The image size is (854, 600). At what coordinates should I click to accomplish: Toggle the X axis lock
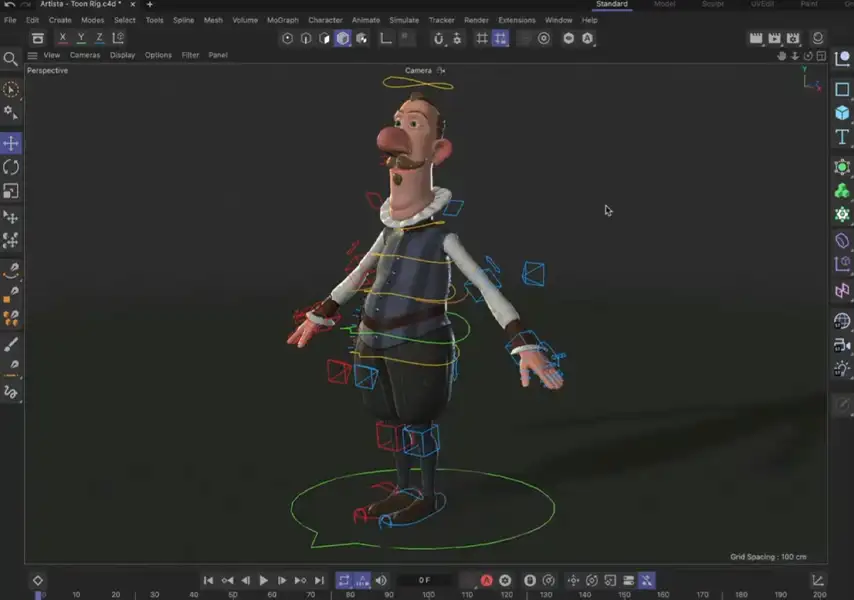[x=63, y=37]
